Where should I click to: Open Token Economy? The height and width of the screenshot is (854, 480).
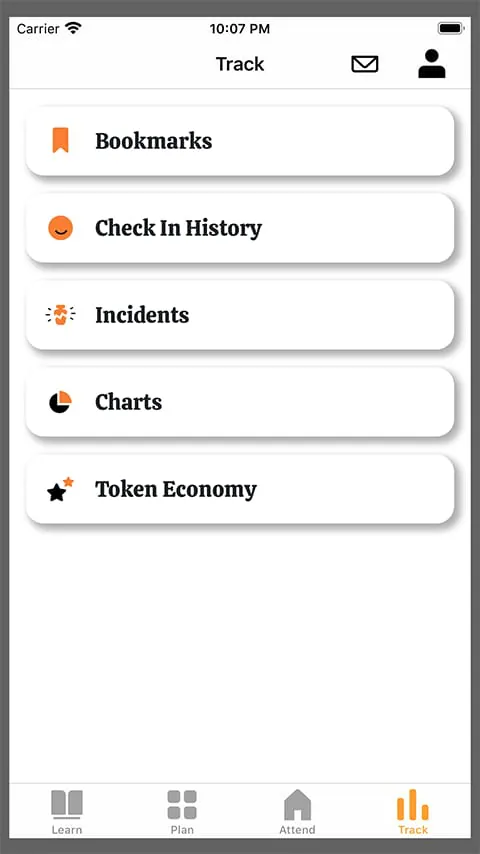click(x=240, y=490)
